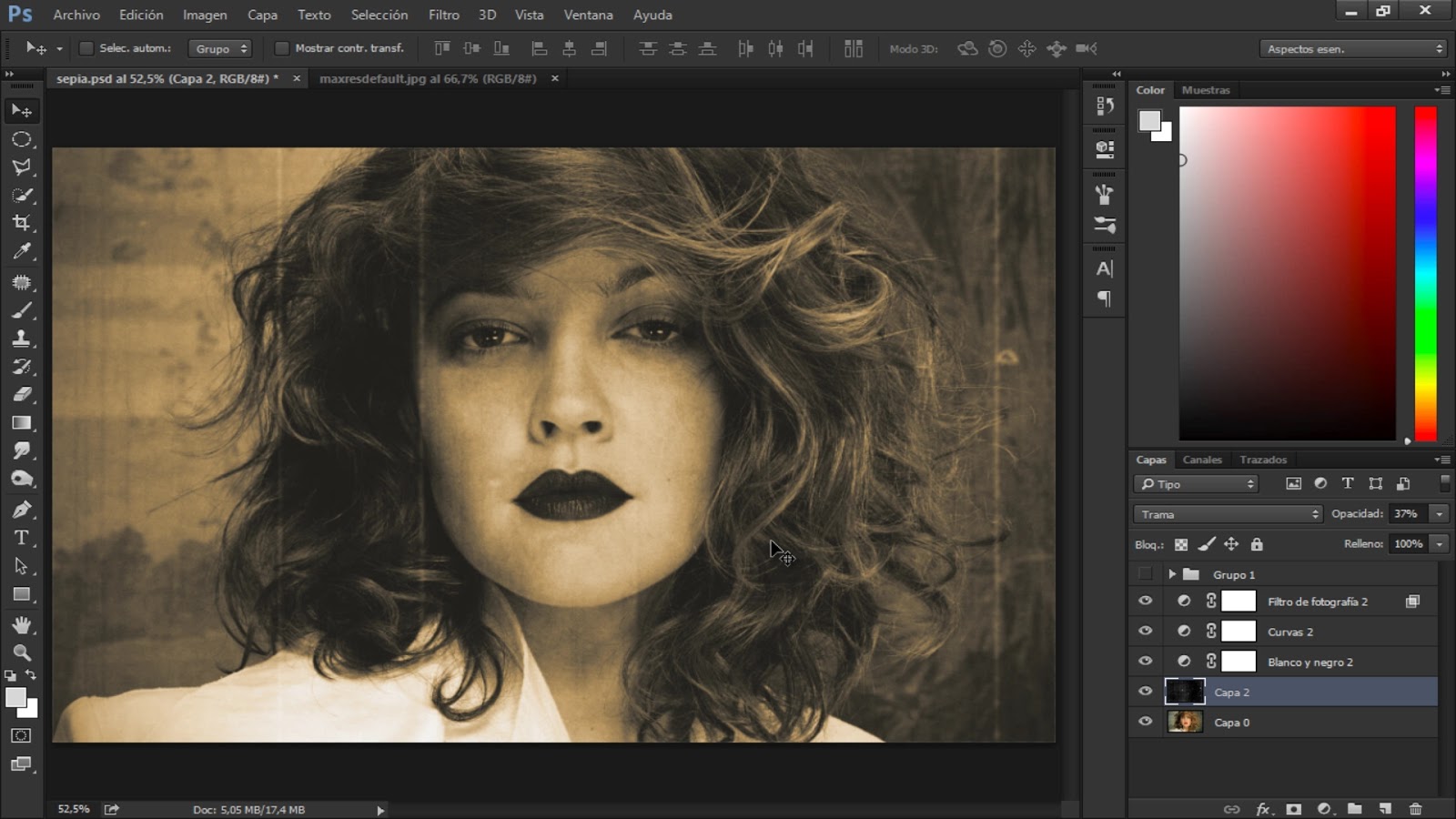
Task: Select the Horizontal Type tool
Action: pyautogui.click(x=22, y=537)
